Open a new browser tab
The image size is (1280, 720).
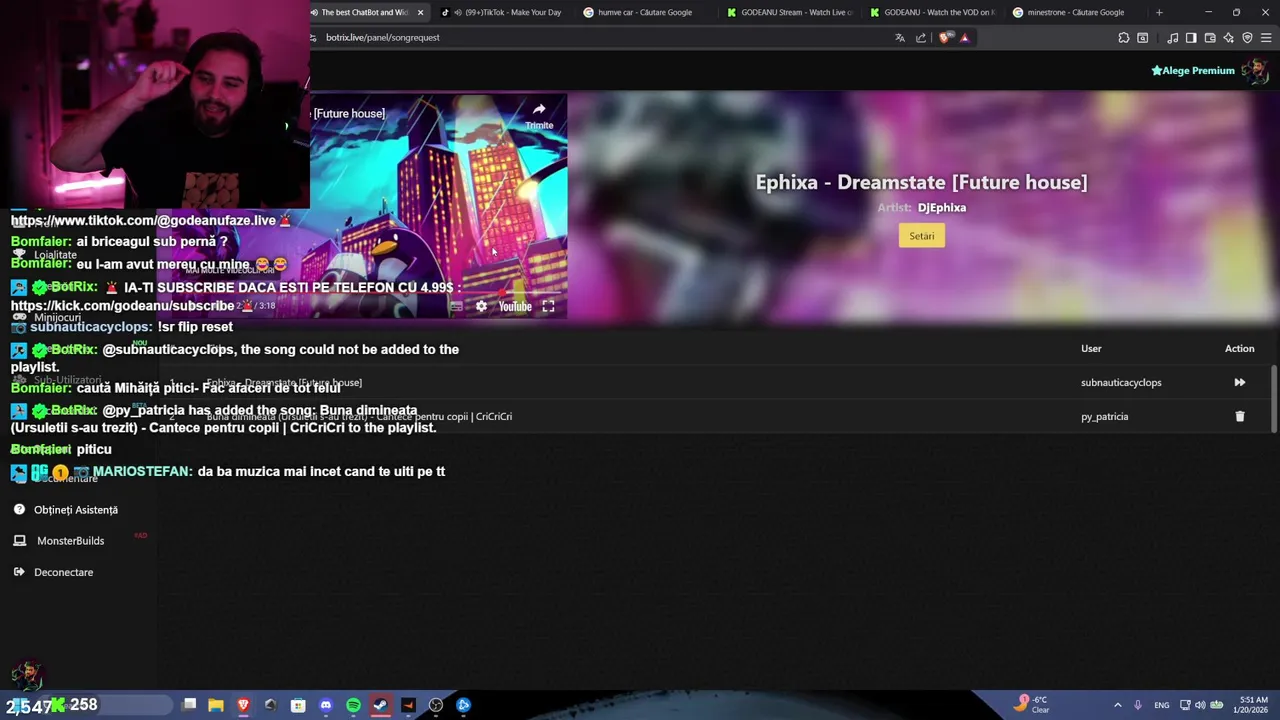(1159, 12)
